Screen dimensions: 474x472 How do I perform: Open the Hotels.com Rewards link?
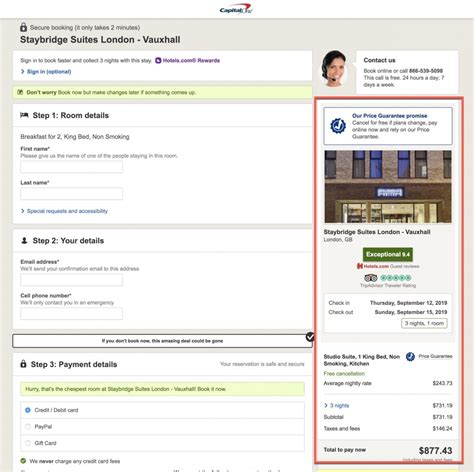point(191,60)
